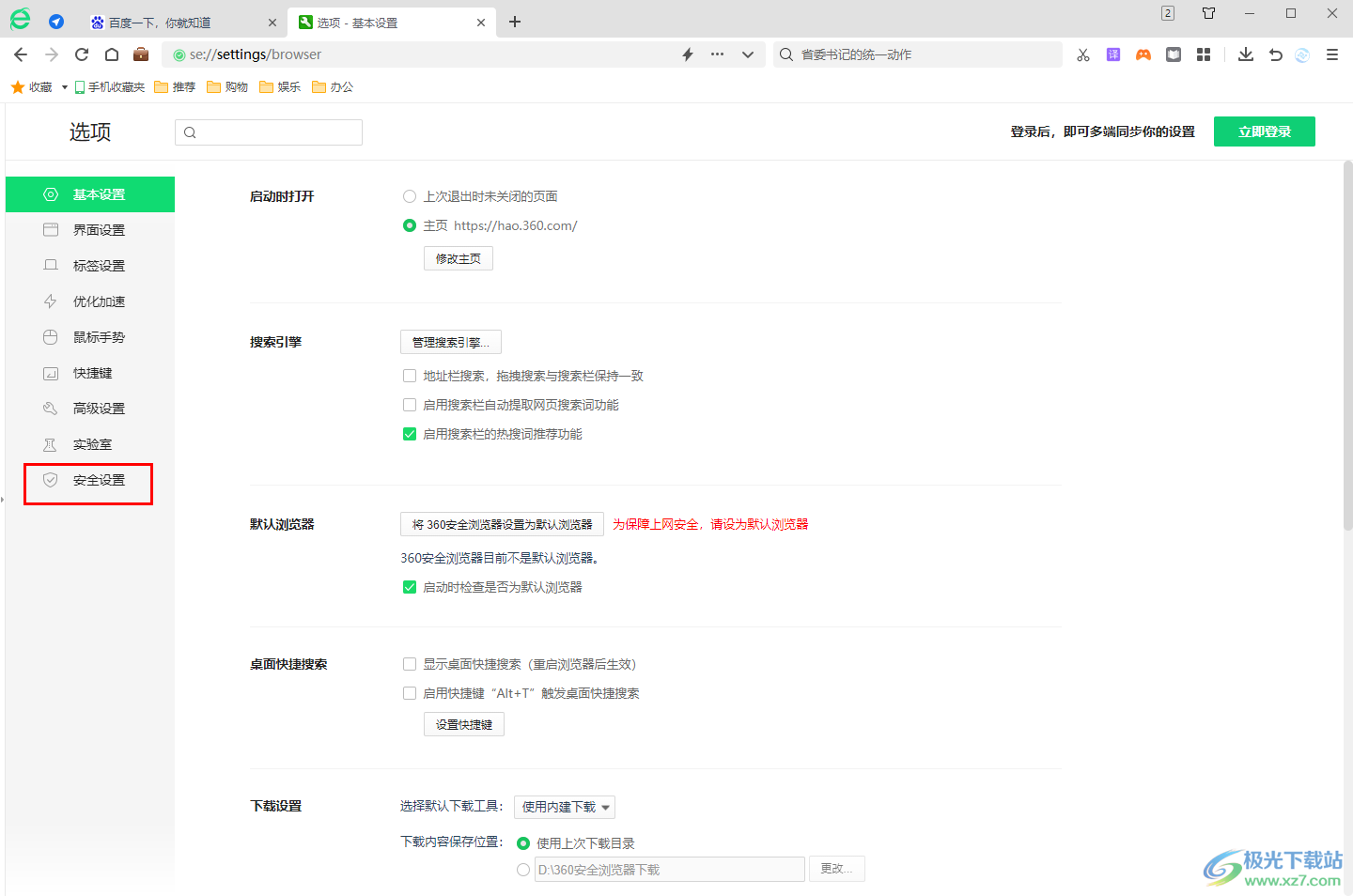Open the 办公 bookmarks folder
This screenshot has width=1353, height=896.
click(x=333, y=87)
